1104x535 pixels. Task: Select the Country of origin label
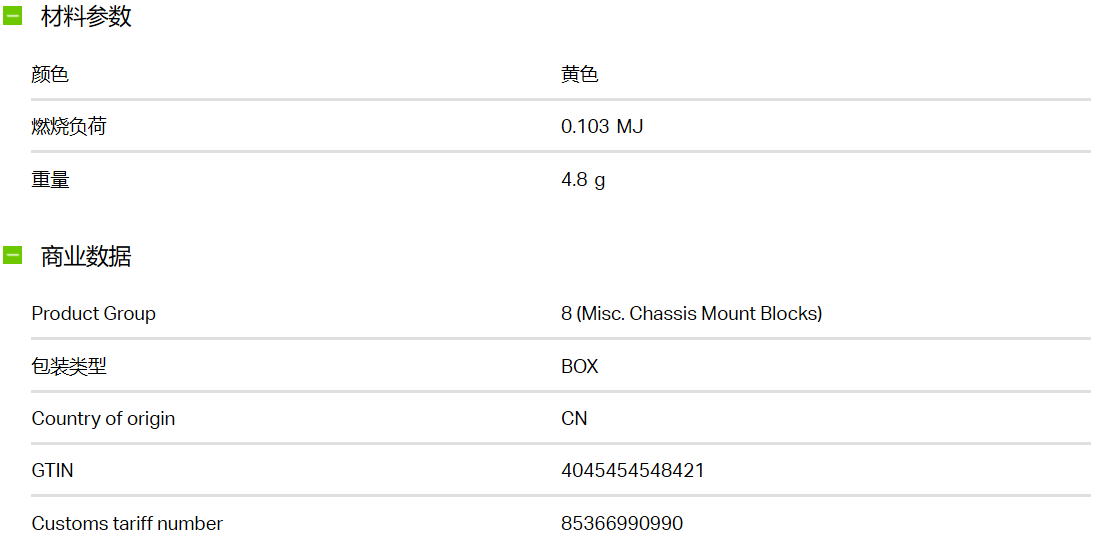coord(103,419)
